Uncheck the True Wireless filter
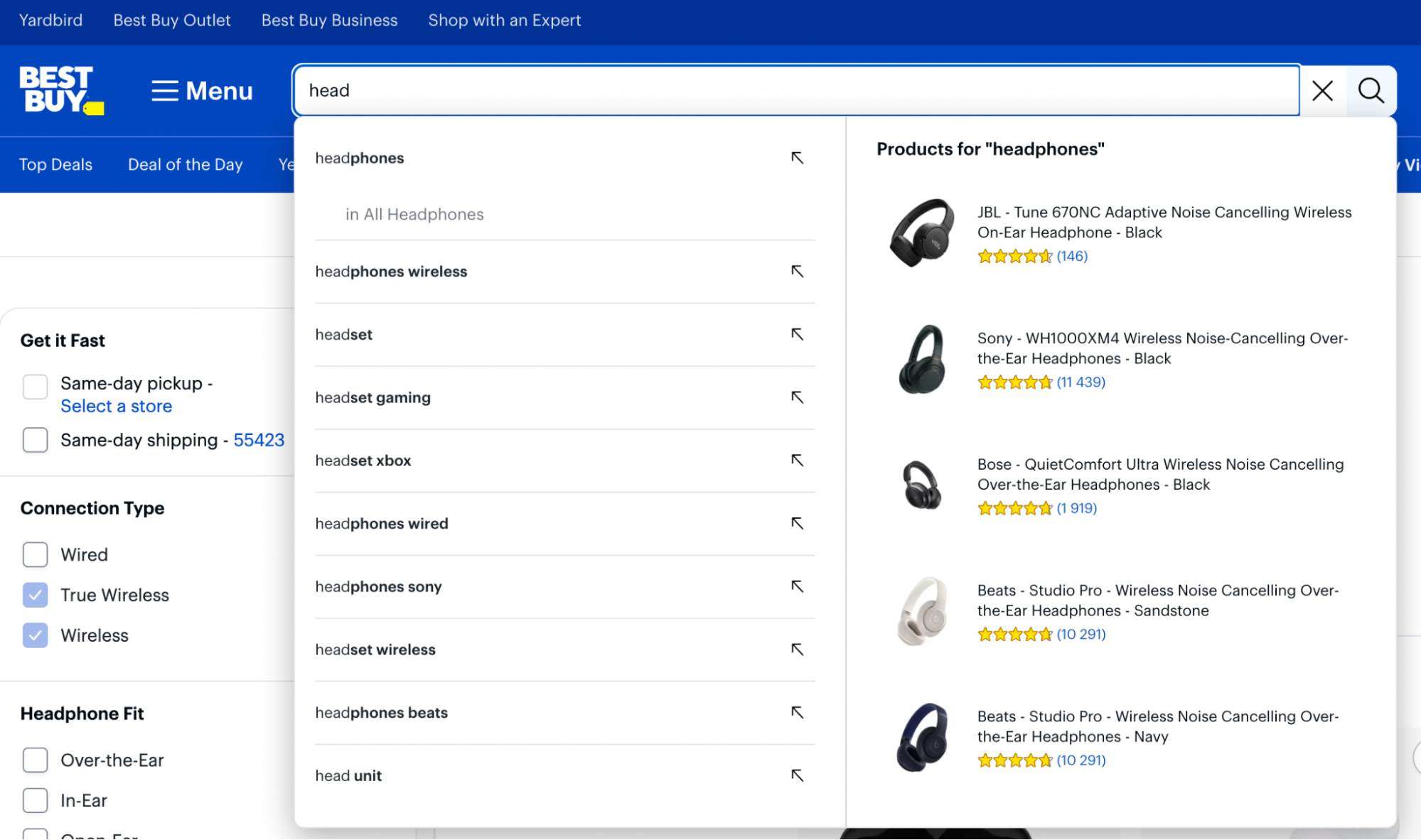 [x=35, y=595]
